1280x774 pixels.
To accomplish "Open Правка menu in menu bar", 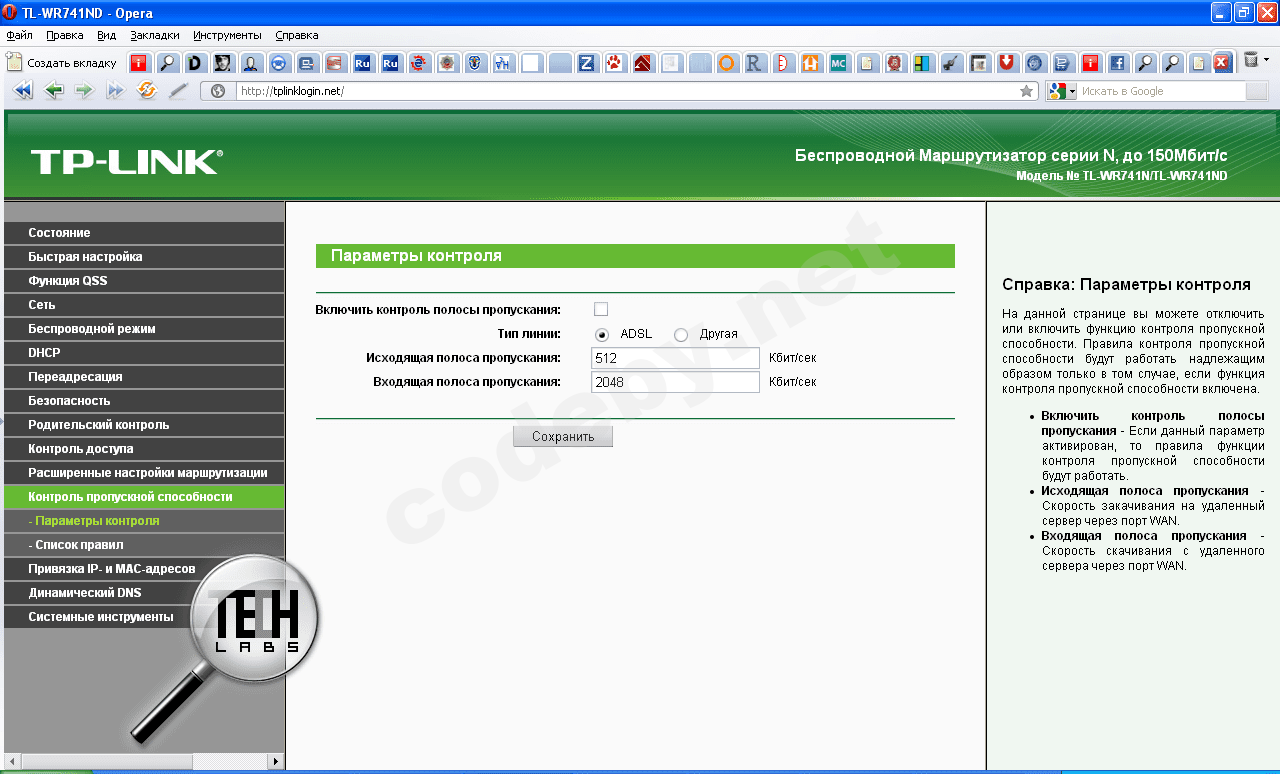I will point(65,35).
